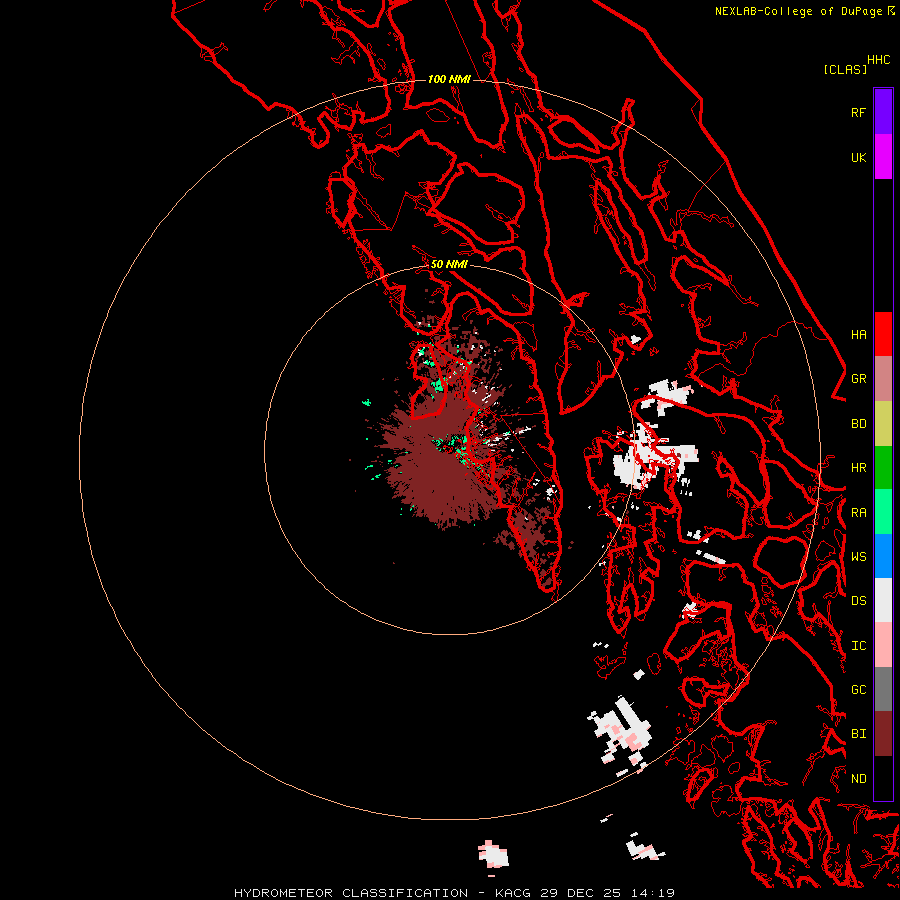Click the dark green HR legend swatch

[x=883, y=467]
